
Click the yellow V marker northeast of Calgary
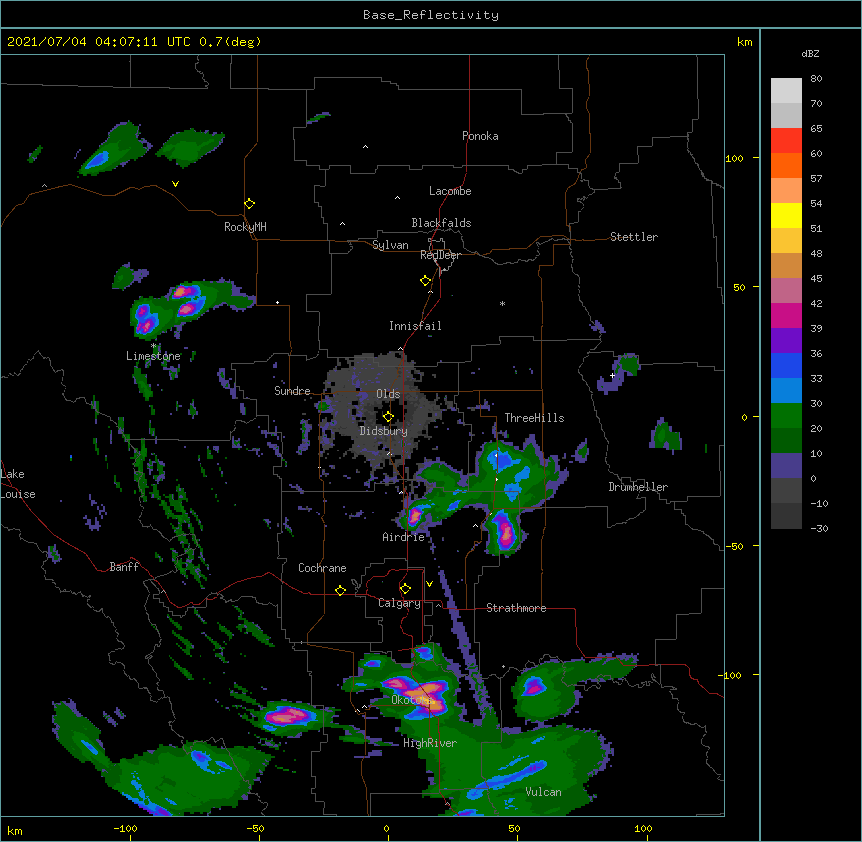[429, 584]
